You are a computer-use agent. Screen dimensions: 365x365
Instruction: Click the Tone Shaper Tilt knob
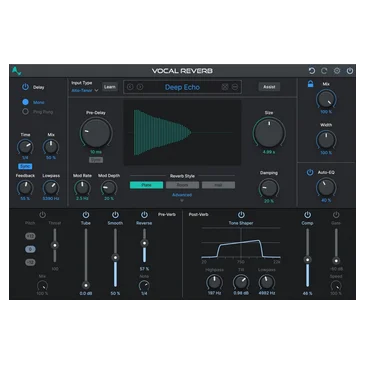pyautogui.click(x=241, y=282)
